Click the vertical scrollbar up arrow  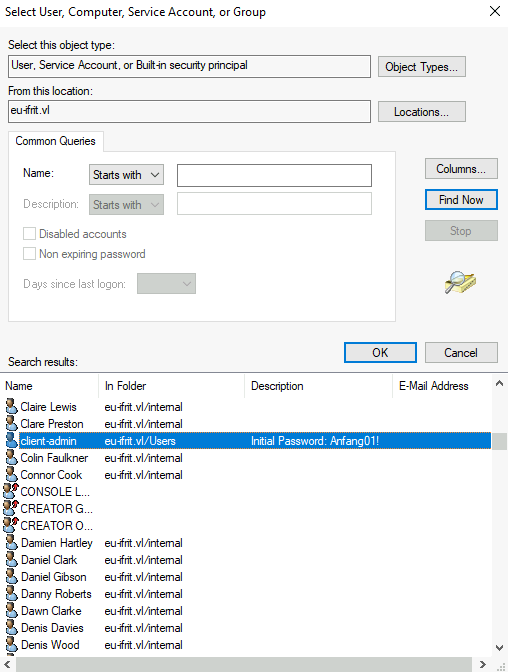(x=499, y=384)
